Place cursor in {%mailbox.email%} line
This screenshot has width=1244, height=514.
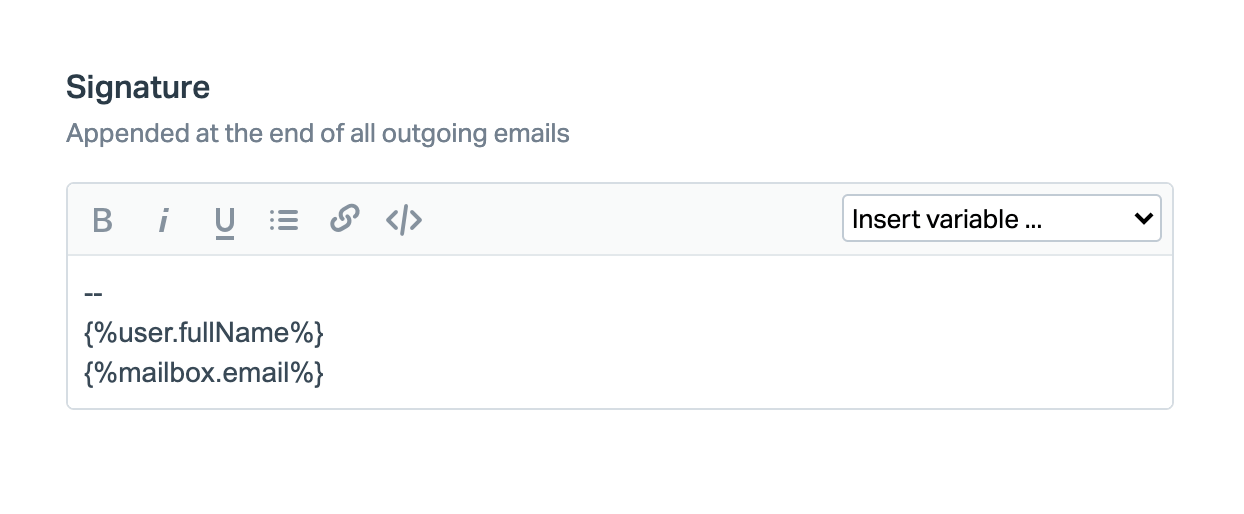point(204,374)
